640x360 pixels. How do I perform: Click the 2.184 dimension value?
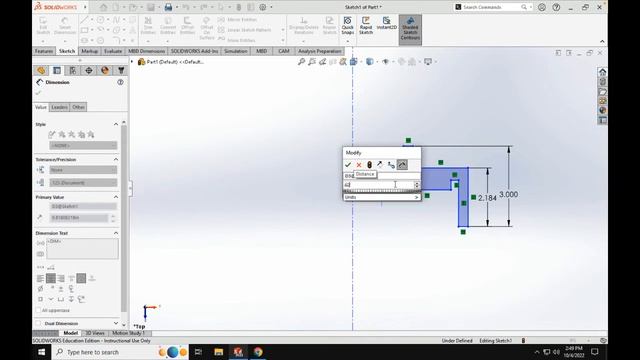pyautogui.click(x=487, y=198)
